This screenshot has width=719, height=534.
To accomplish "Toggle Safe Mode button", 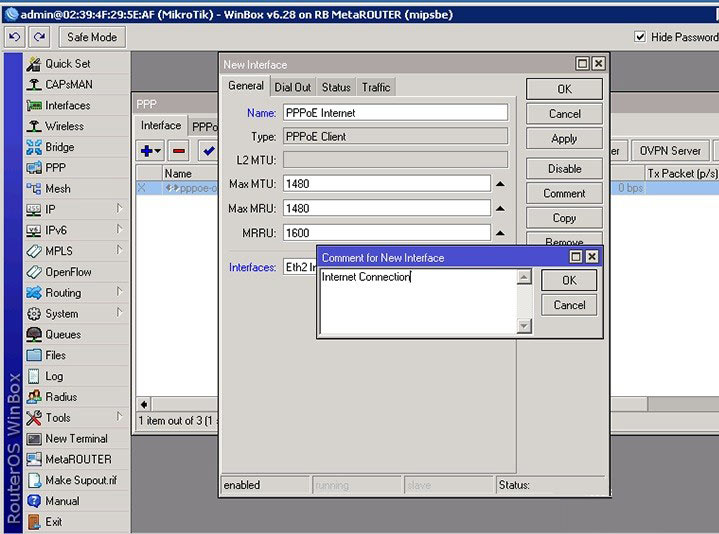I will point(92,37).
